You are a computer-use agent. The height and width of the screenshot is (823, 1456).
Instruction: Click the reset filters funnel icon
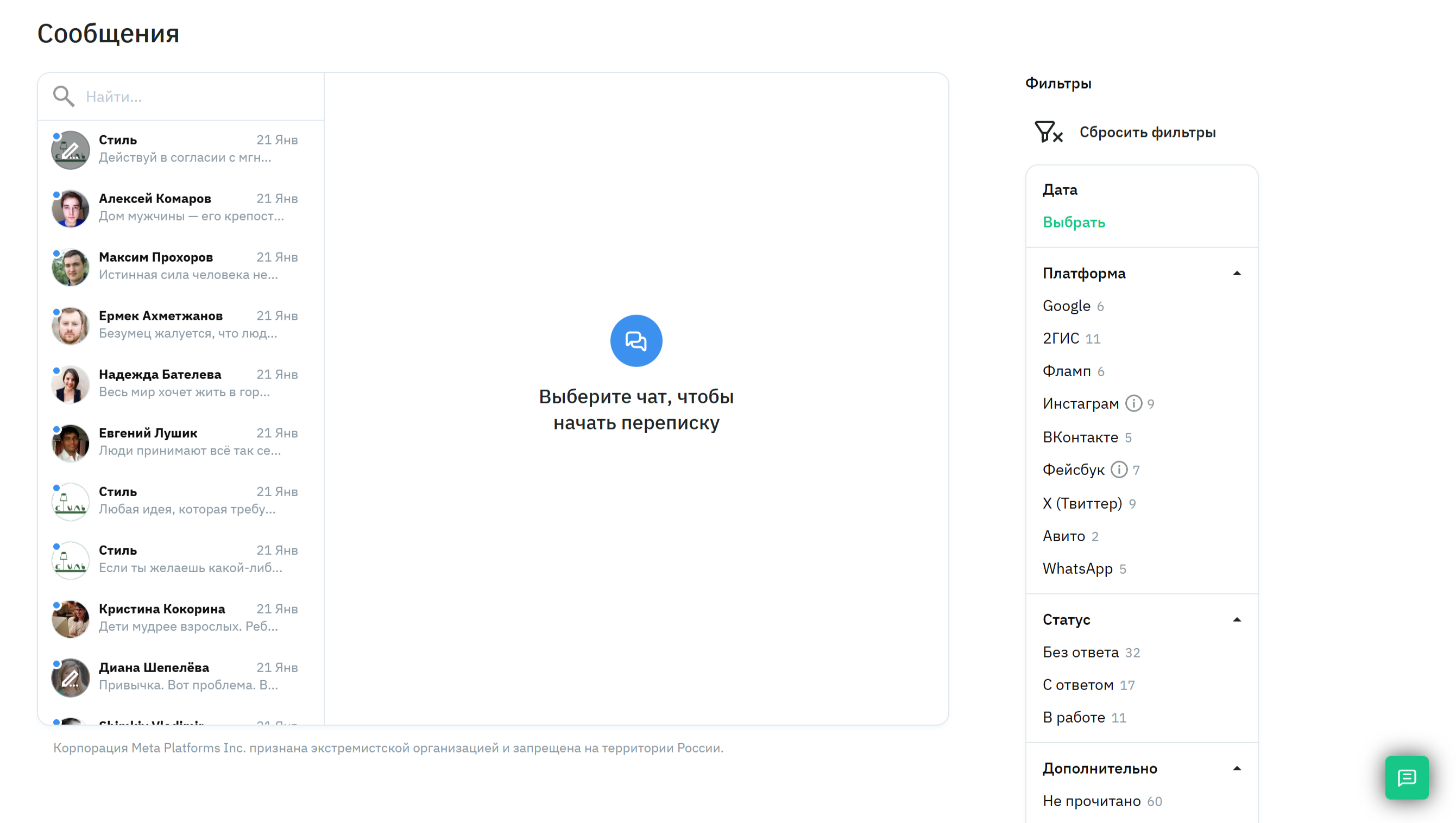pos(1048,132)
